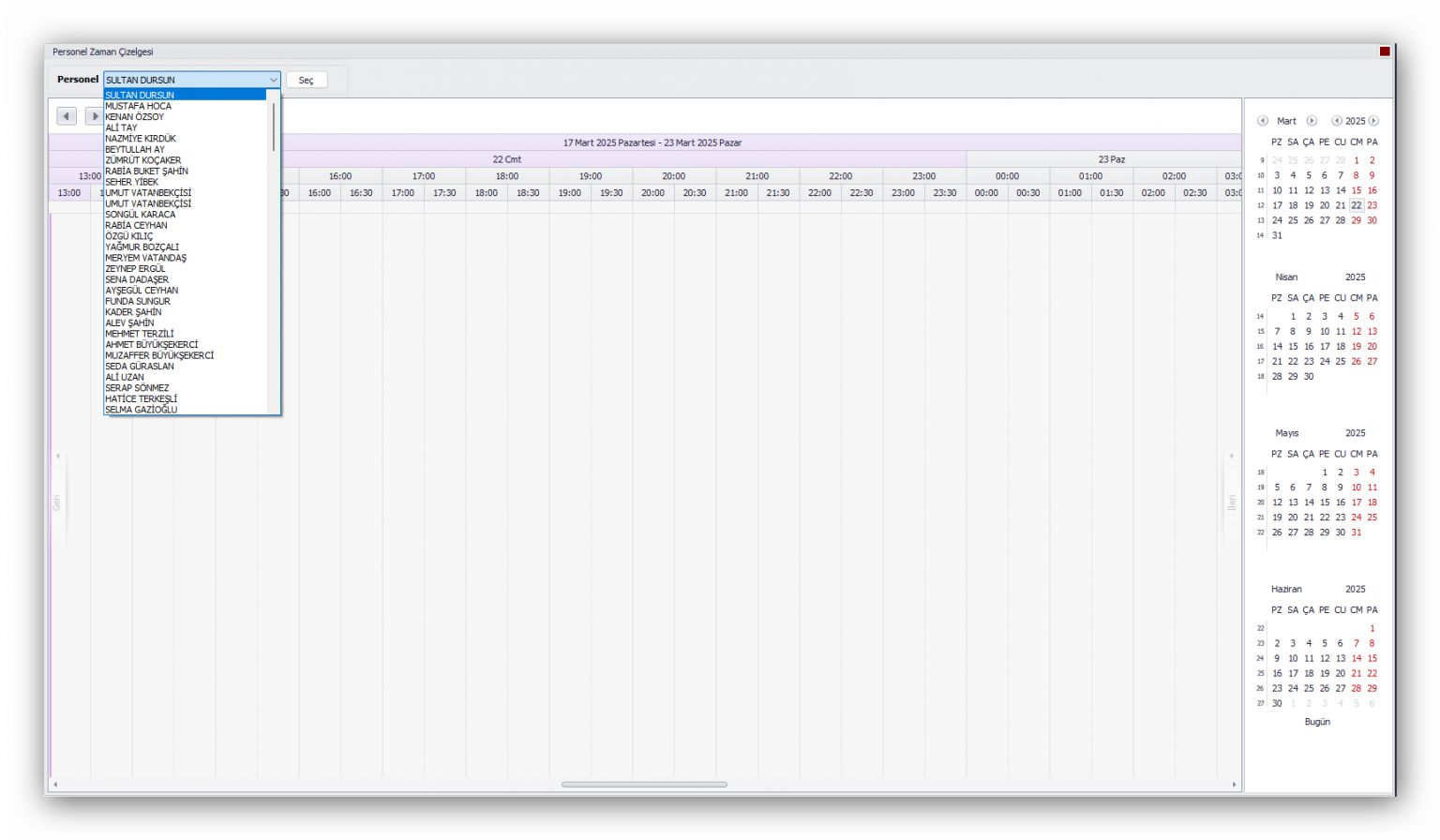This screenshot has width=1440, height=840.
Task: Click the 22 Cmt day header
Action: [507, 159]
